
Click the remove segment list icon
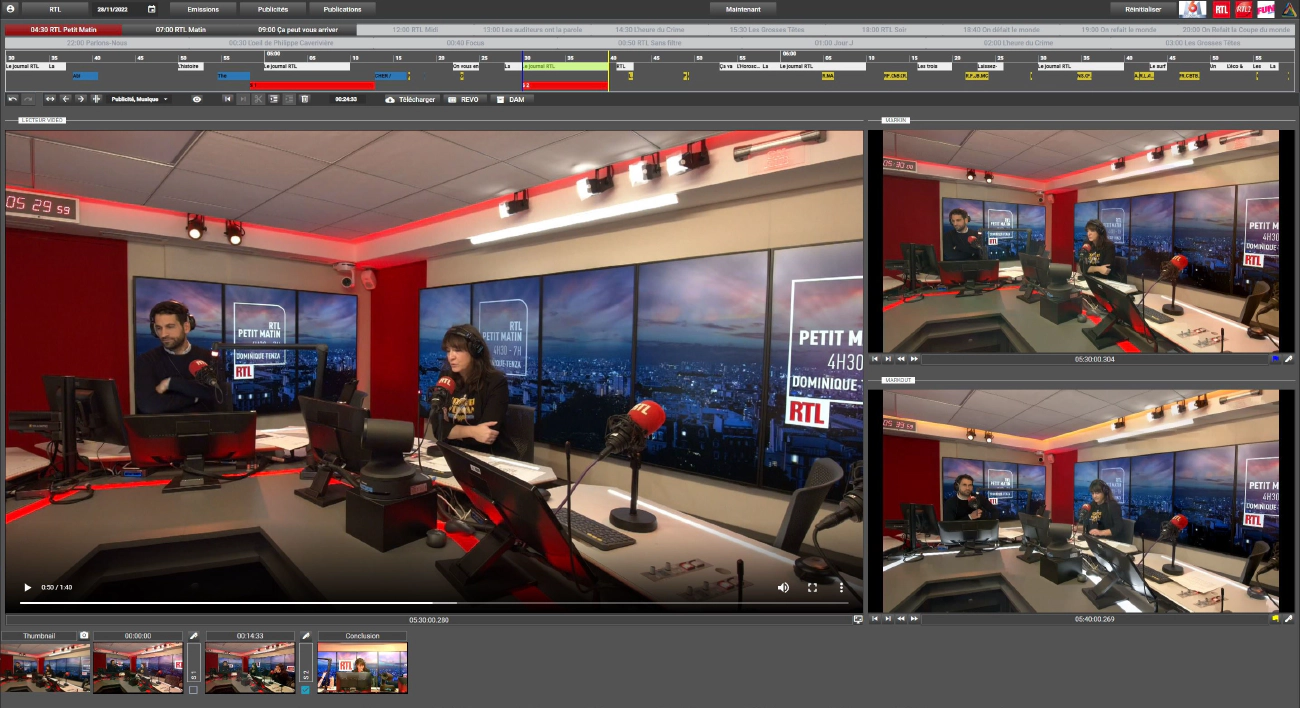coord(289,99)
